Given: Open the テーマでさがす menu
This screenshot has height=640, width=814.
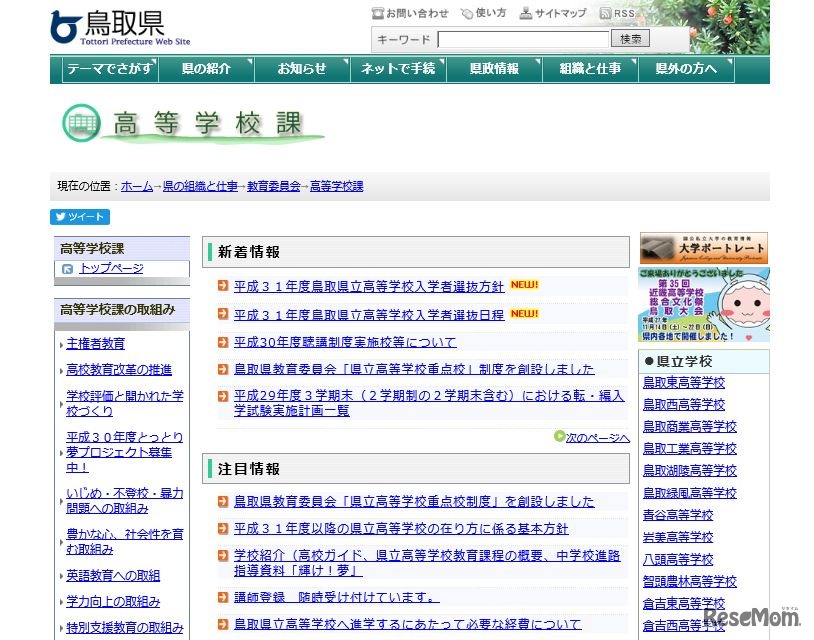Looking at the screenshot, I should (110, 69).
